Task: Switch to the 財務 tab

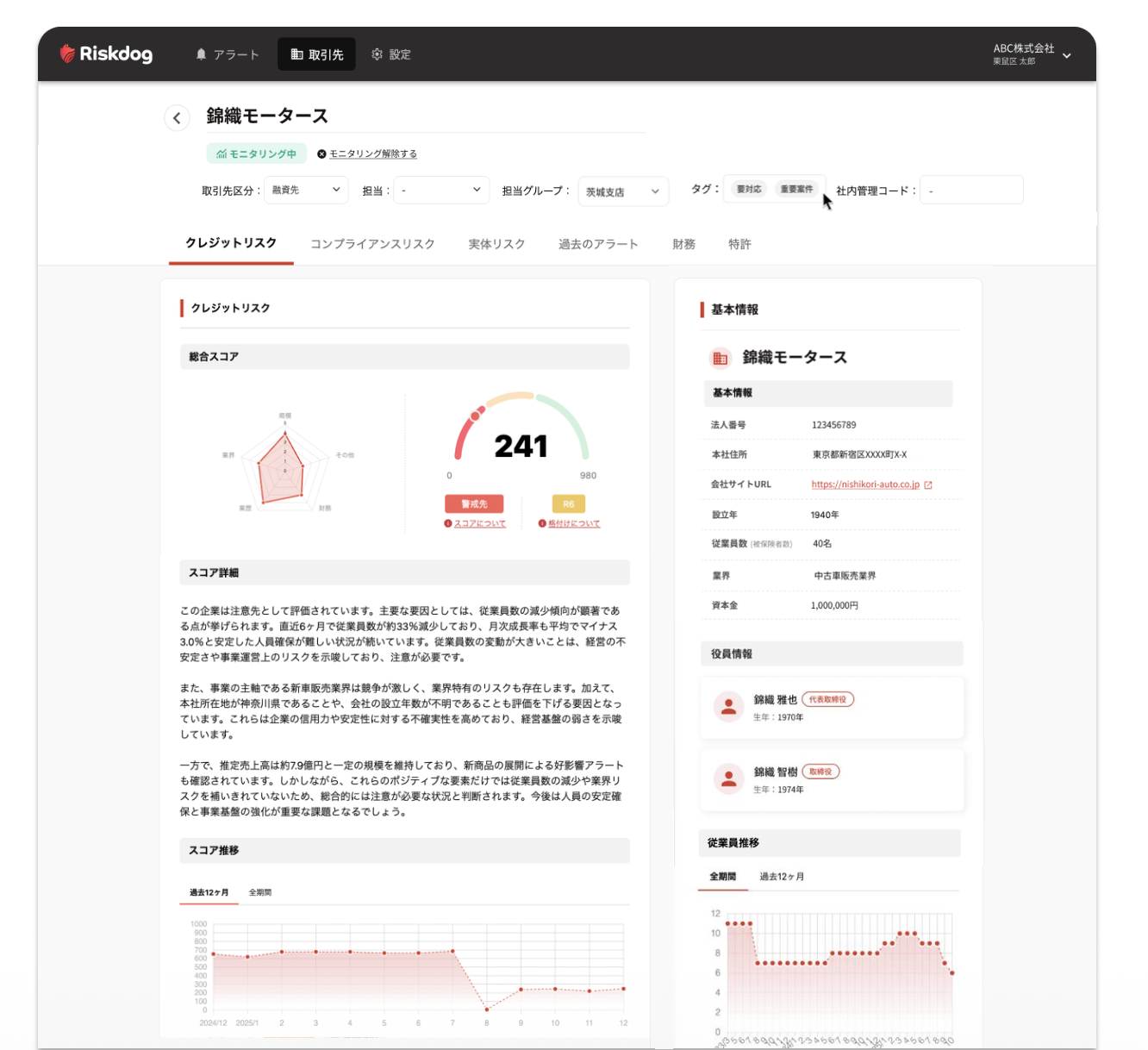Action: 683,244
